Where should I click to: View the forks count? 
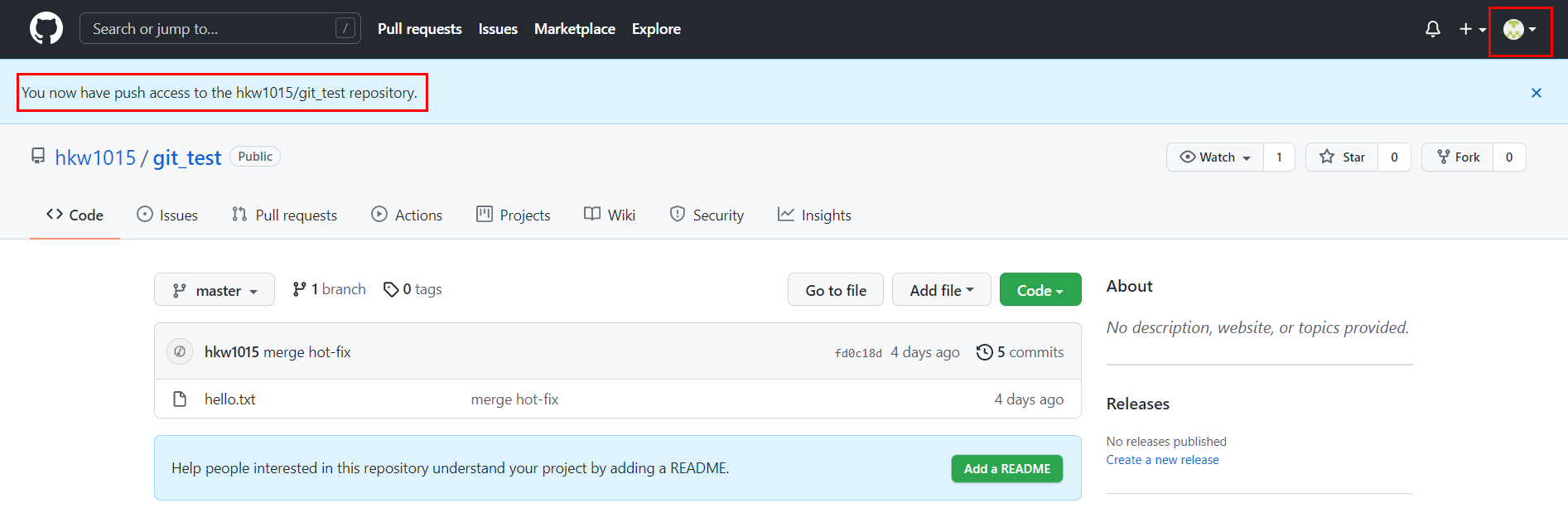1509,157
